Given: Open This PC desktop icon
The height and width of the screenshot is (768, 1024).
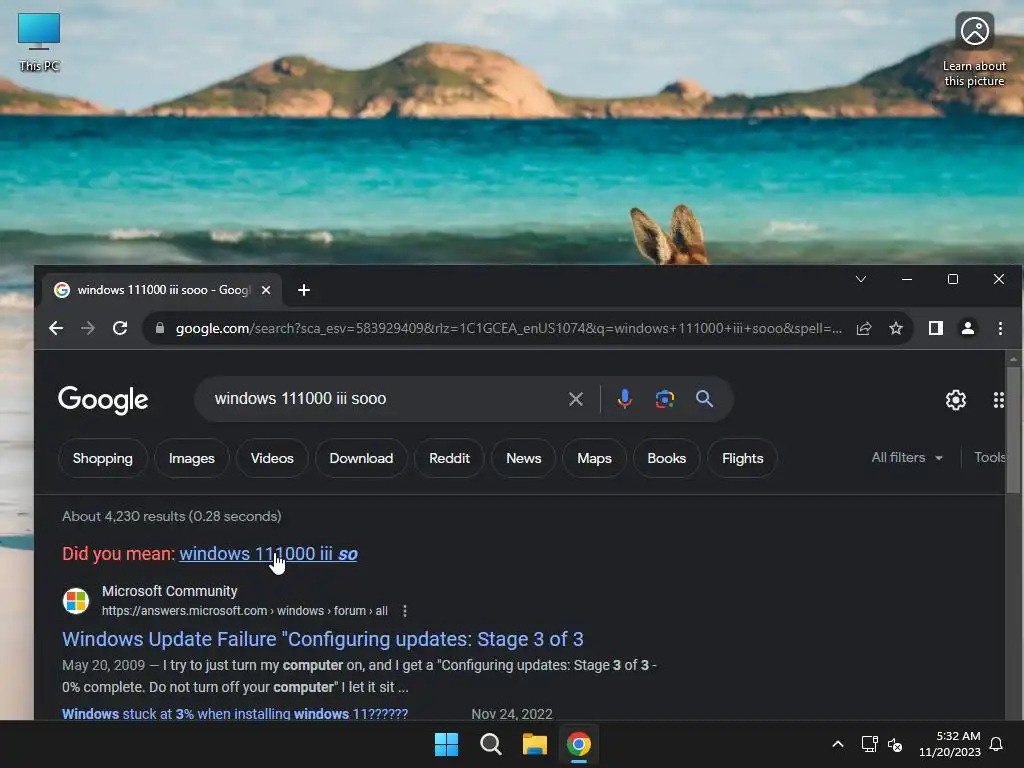Looking at the screenshot, I should click(x=39, y=42).
